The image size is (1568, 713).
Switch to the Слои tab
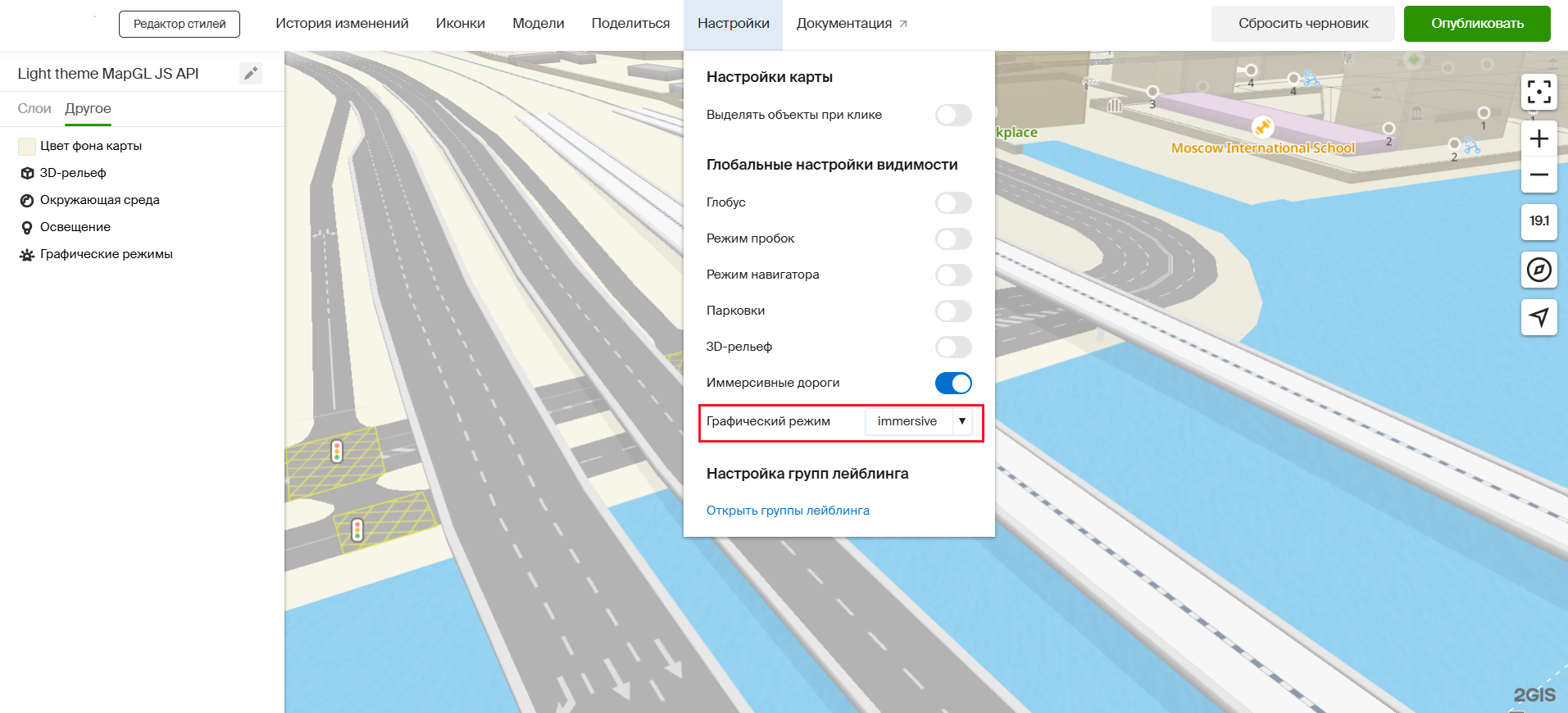[34, 109]
